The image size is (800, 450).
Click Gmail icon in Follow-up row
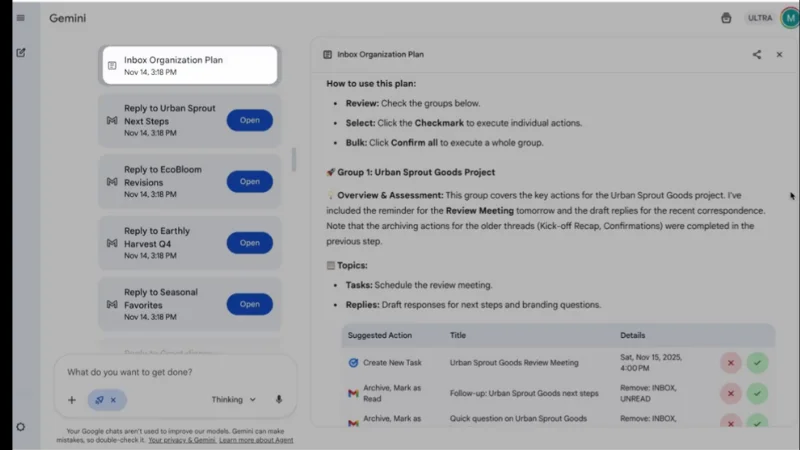click(353, 393)
